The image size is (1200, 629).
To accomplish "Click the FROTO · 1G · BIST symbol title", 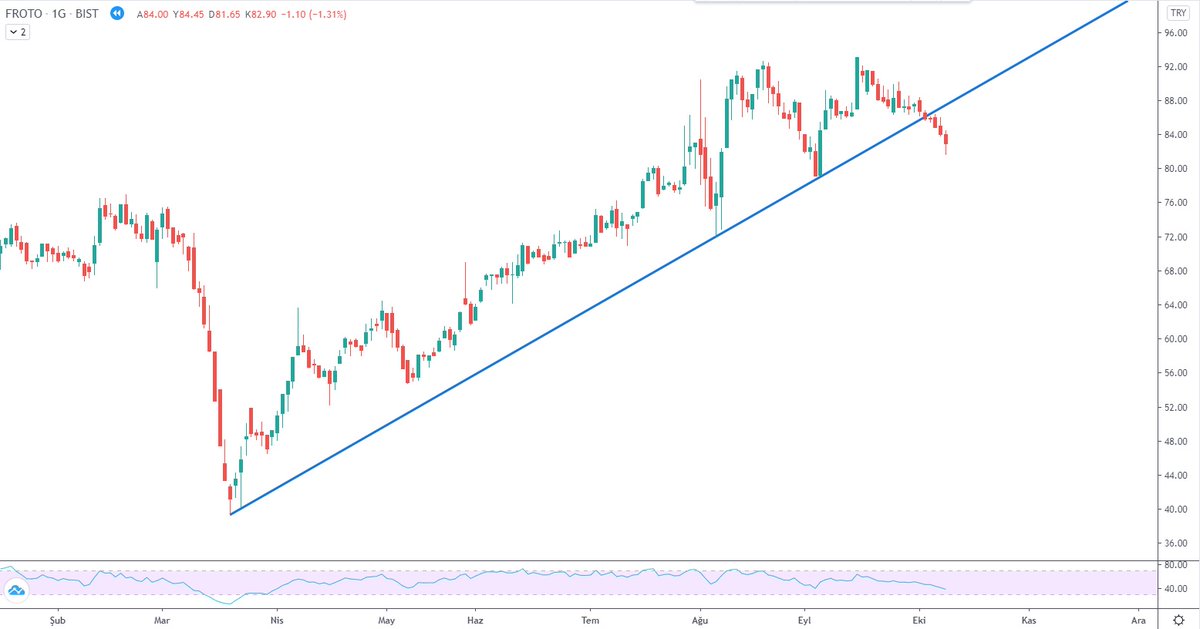I will (x=52, y=13).
